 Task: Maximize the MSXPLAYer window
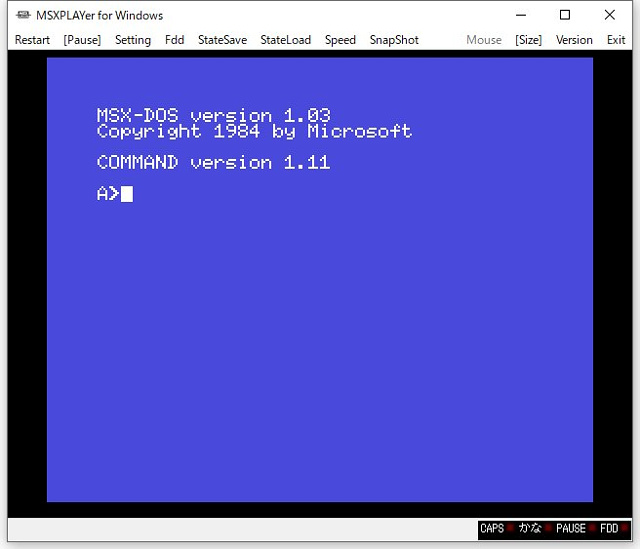(565, 15)
